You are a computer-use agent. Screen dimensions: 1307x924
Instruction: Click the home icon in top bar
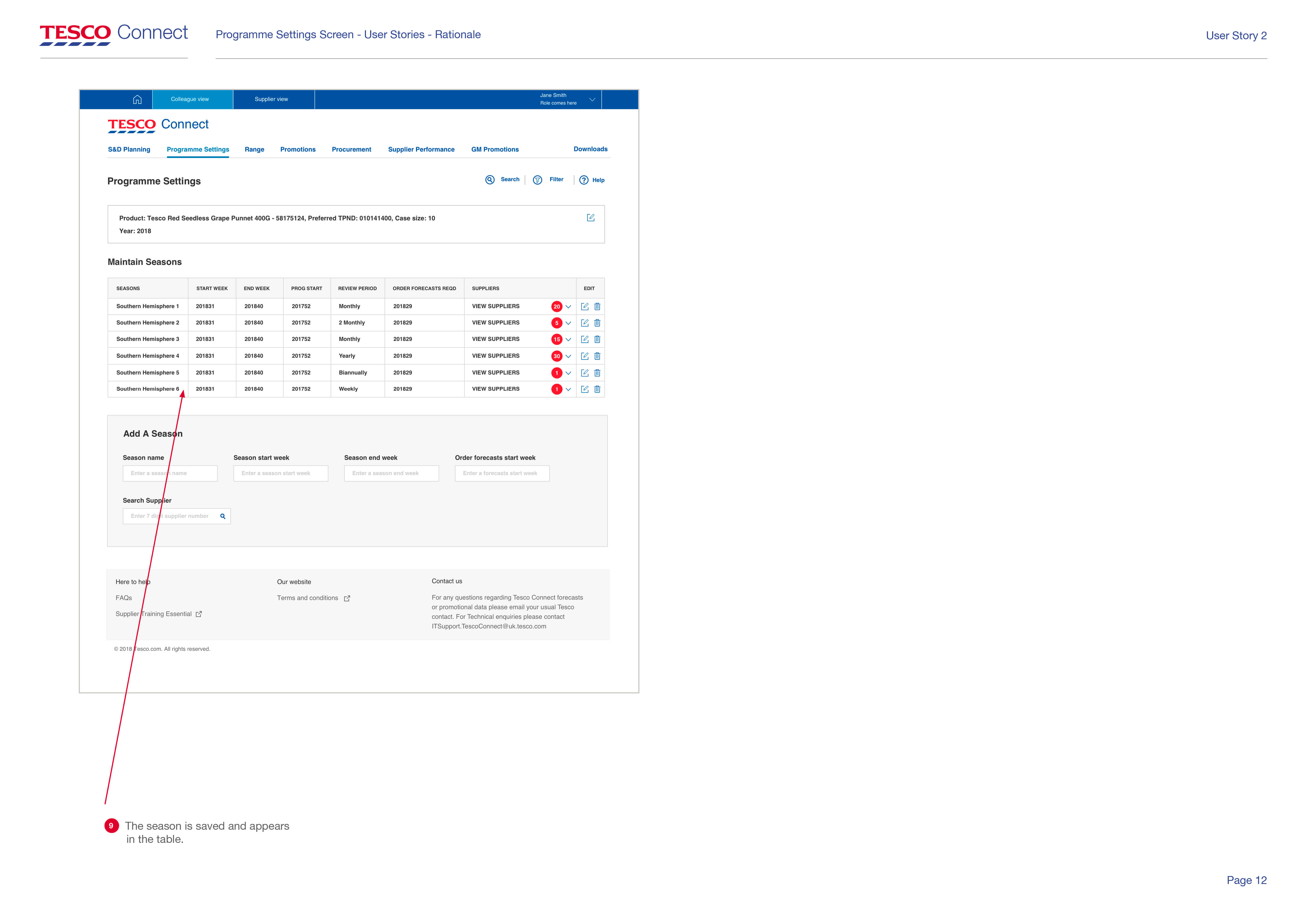(137, 100)
